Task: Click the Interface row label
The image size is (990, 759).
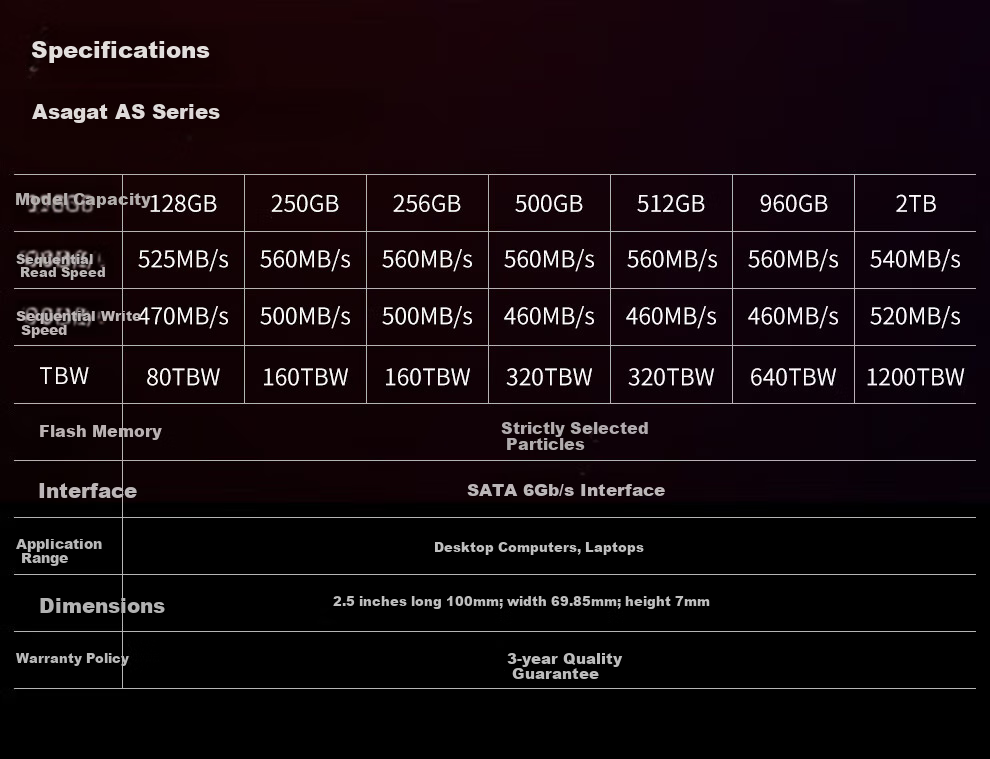Action: (87, 491)
